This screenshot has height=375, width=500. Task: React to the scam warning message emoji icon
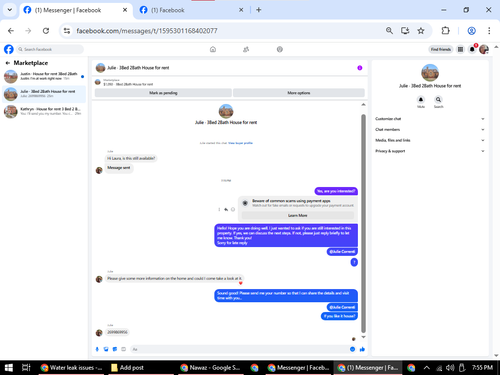(x=233, y=209)
